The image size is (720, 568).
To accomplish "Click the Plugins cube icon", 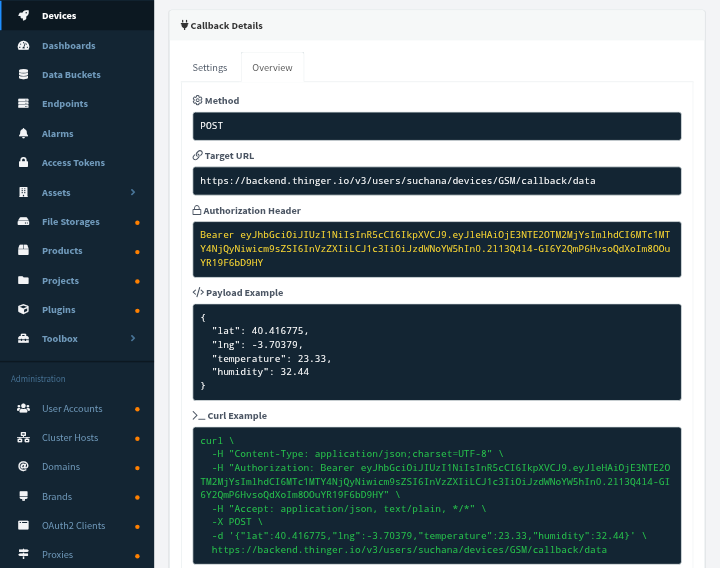I will pyautogui.click(x=23, y=309).
